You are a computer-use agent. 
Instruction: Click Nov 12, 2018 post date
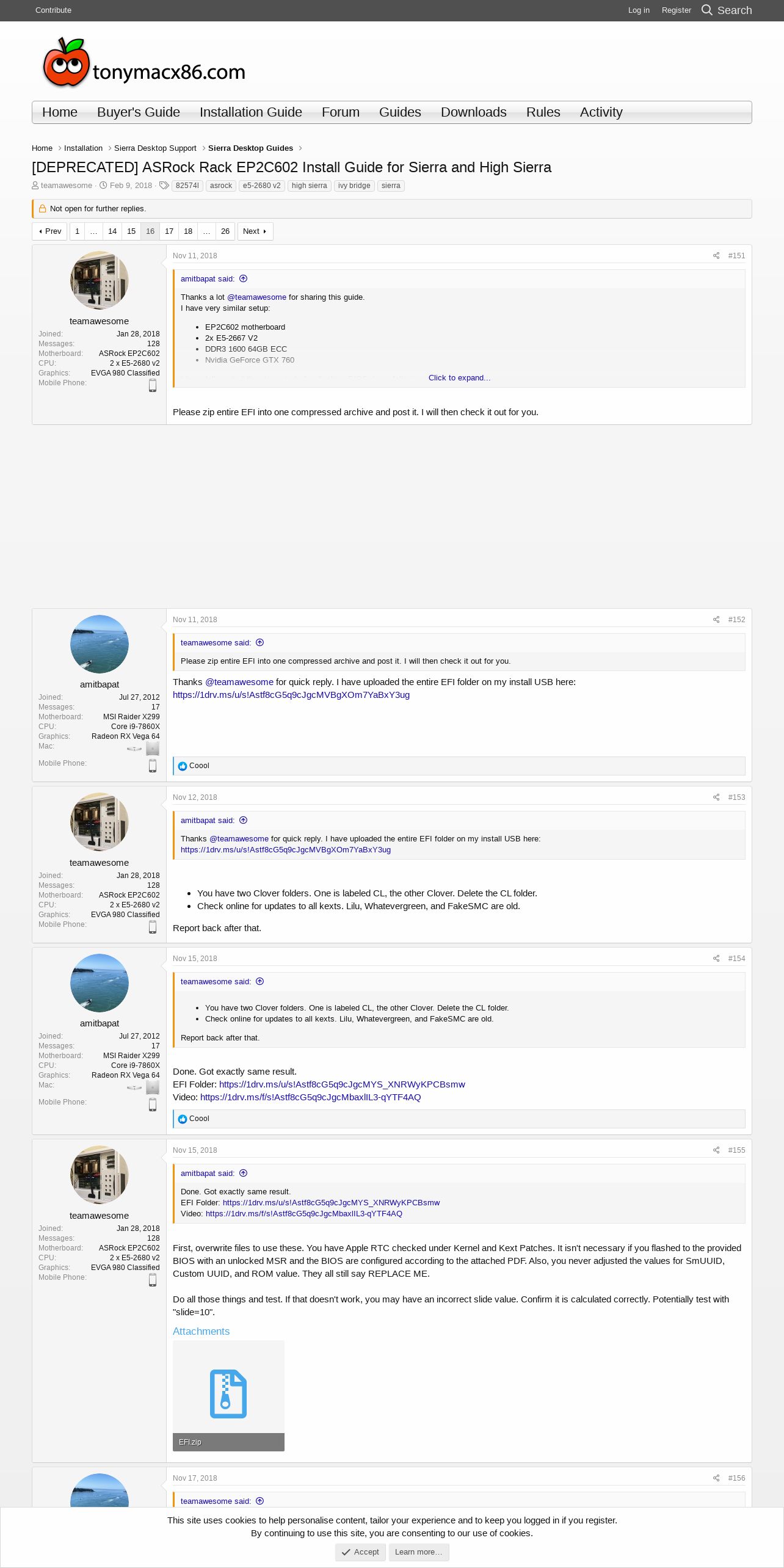click(x=195, y=797)
